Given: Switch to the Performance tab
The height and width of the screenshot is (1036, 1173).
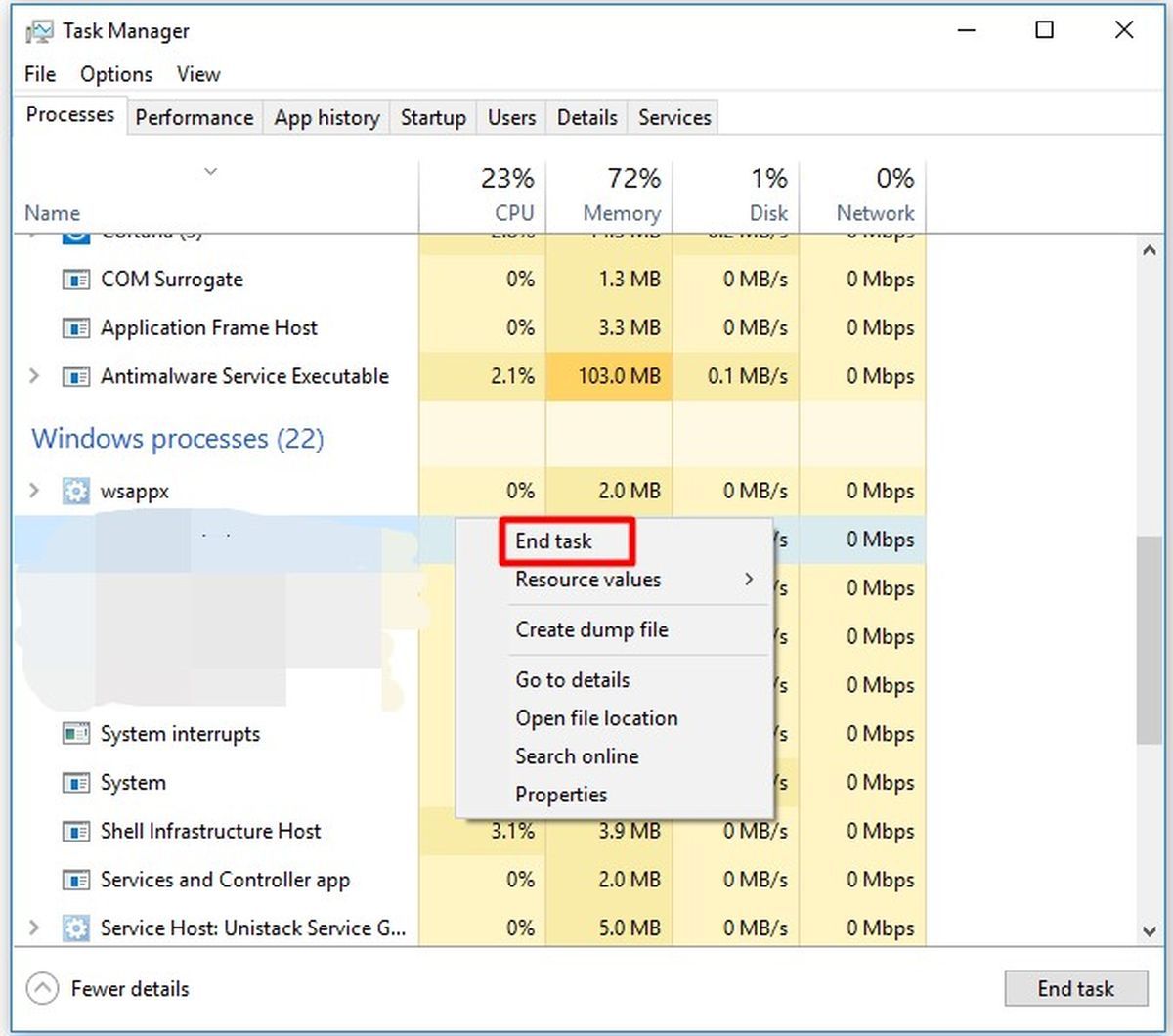Looking at the screenshot, I should point(194,118).
